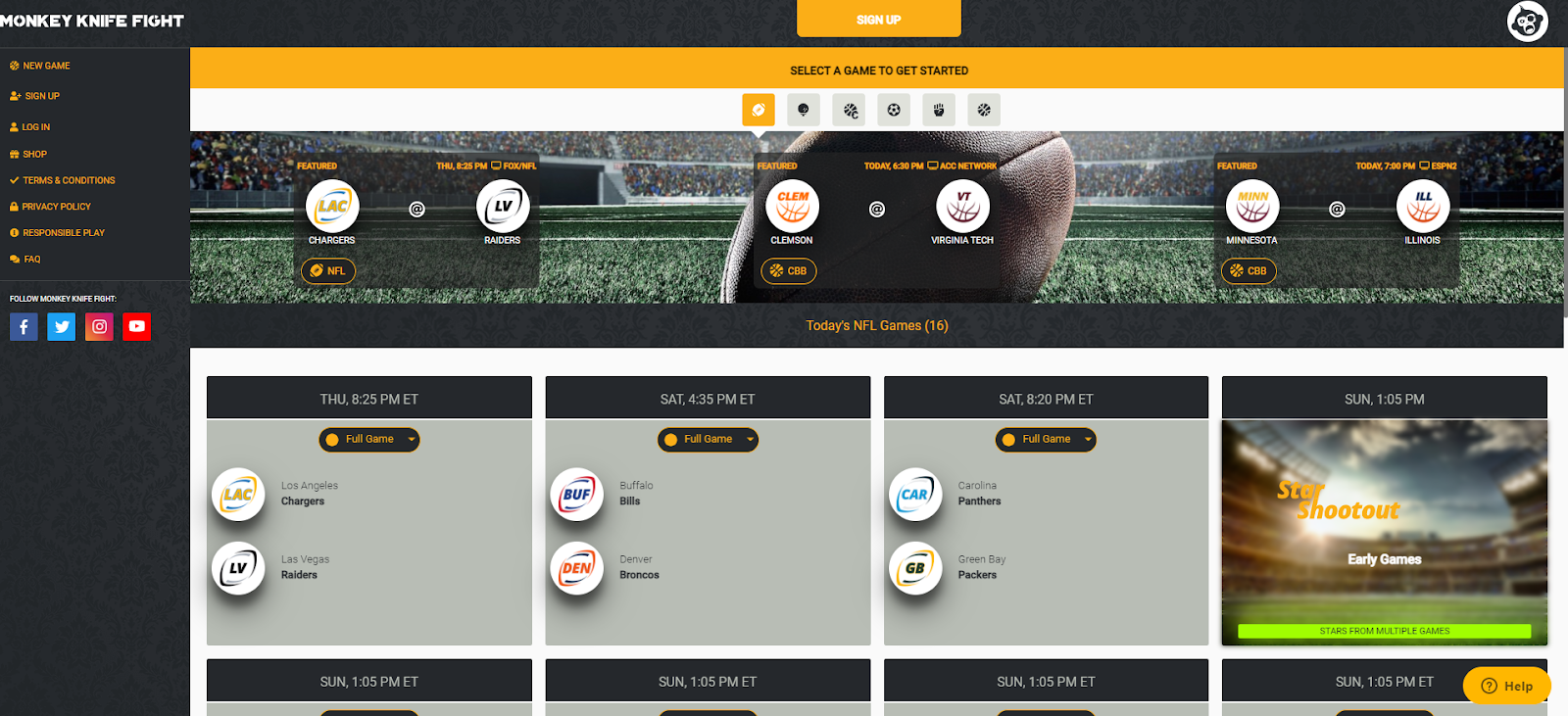Select the golf sport icon
This screenshot has height=716, width=1568.
click(804, 110)
